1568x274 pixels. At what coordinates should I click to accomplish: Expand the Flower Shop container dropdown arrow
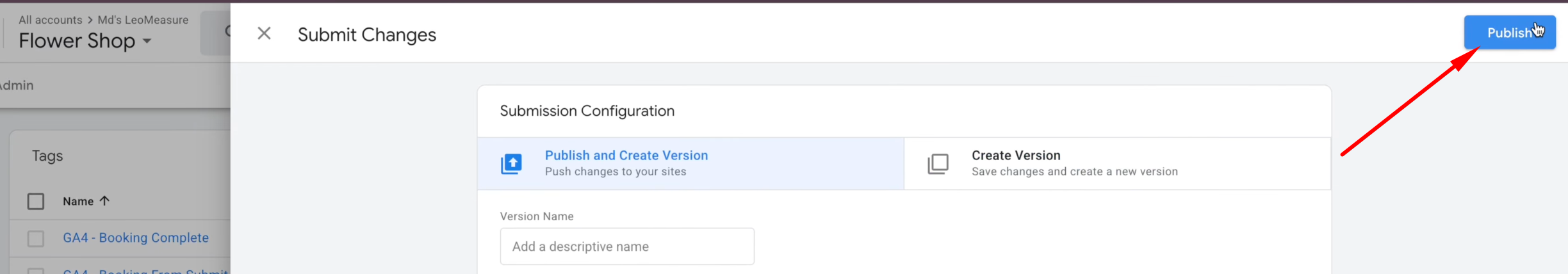[x=147, y=41]
